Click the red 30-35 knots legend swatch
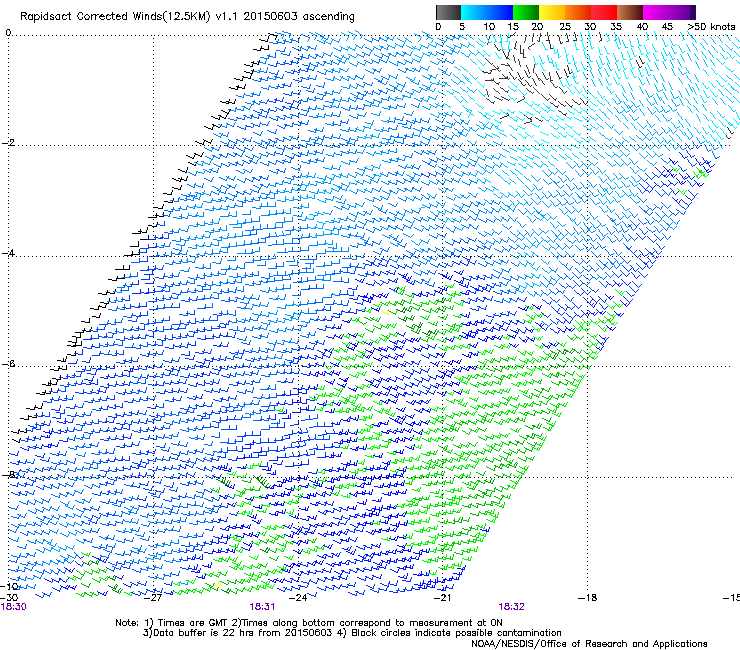740x650 pixels. [x=604, y=12]
